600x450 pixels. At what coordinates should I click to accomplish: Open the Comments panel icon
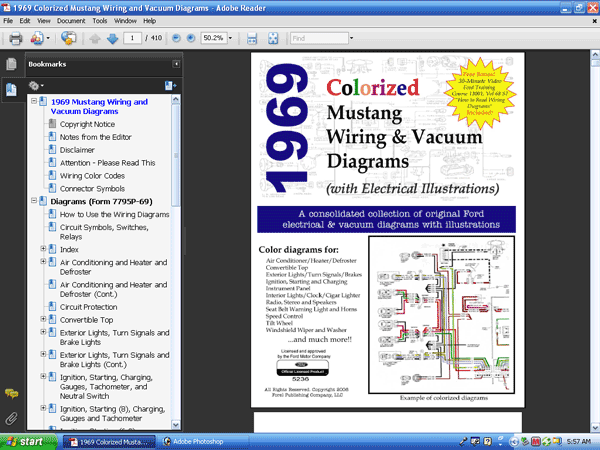coord(11,393)
